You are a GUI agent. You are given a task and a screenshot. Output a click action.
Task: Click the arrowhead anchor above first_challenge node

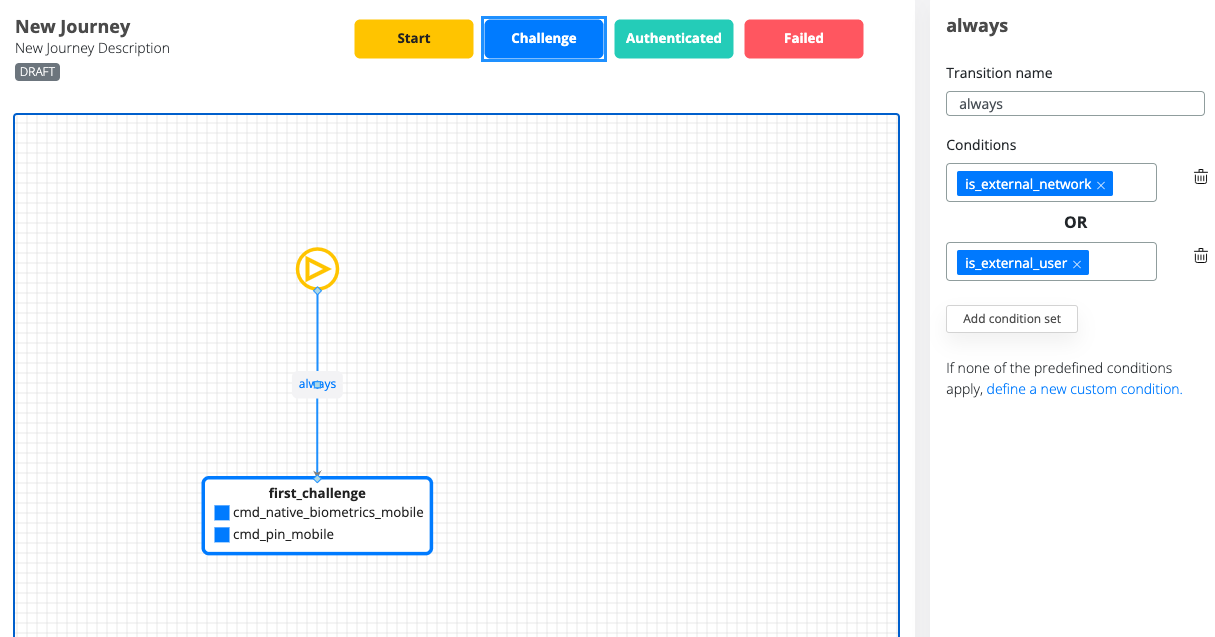(x=317, y=477)
